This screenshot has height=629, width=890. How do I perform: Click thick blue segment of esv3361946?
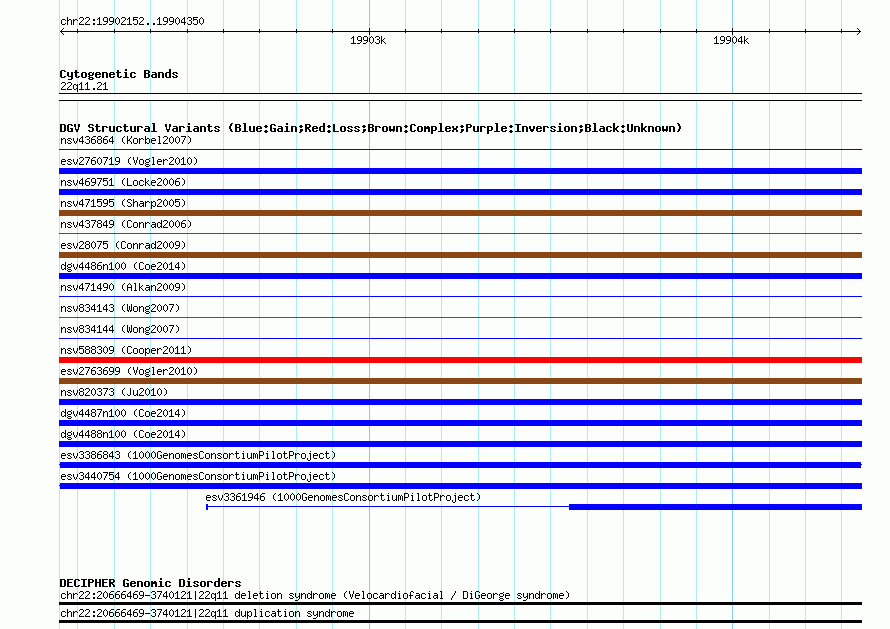715,507
